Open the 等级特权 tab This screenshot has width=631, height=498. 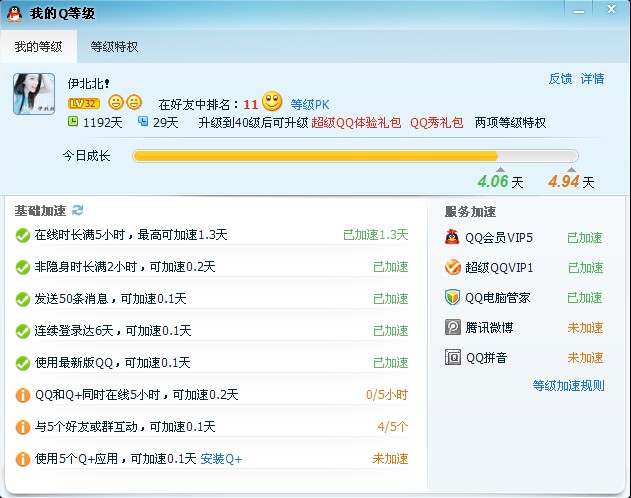[114, 46]
